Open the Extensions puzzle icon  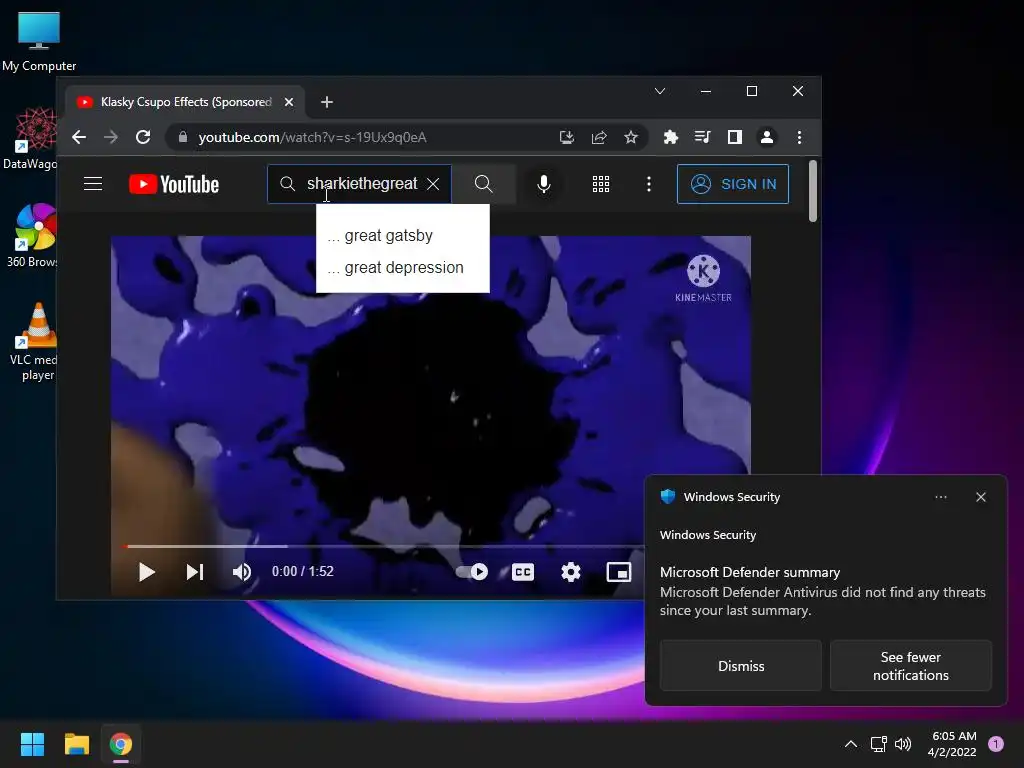point(671,137)
